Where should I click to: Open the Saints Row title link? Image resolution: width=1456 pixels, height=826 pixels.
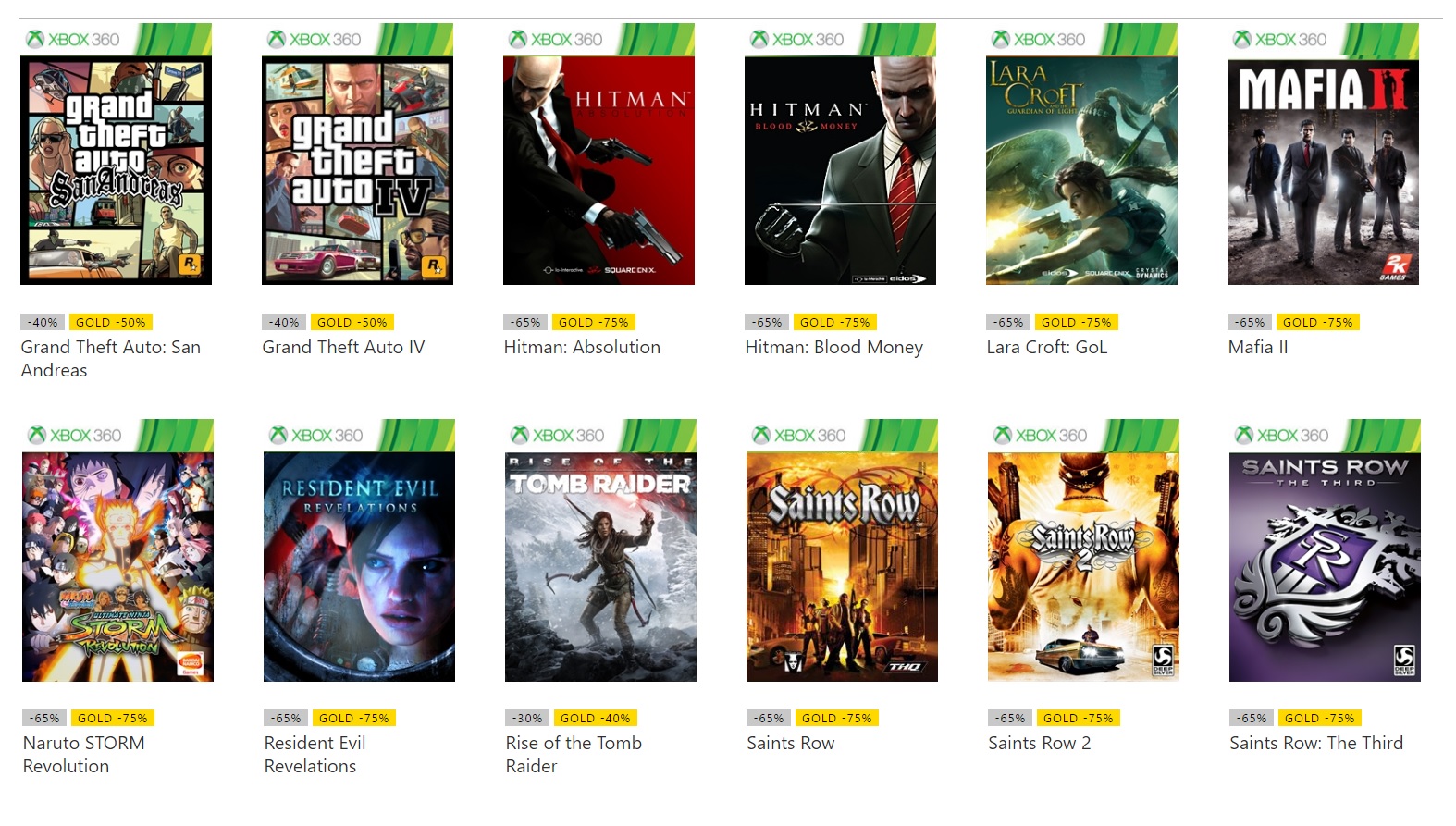(x=790, y=743)
